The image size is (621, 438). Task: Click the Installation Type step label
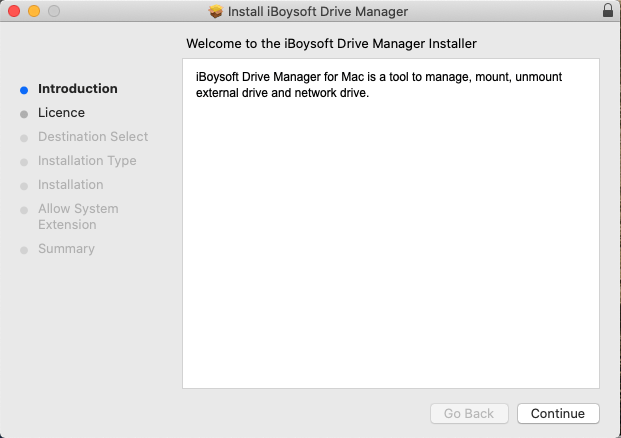point(87,161)
